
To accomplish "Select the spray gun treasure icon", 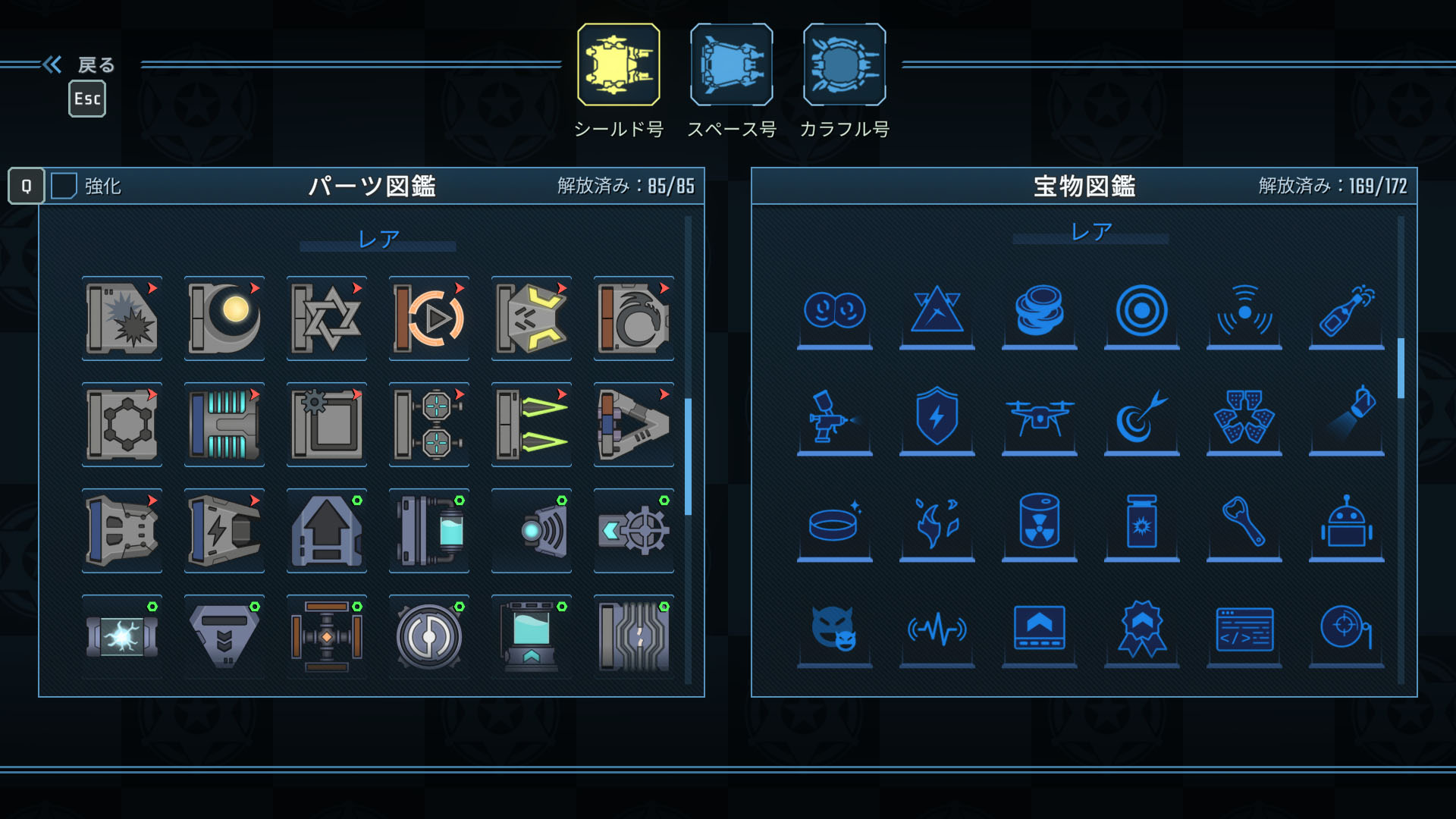I will 835,417.
